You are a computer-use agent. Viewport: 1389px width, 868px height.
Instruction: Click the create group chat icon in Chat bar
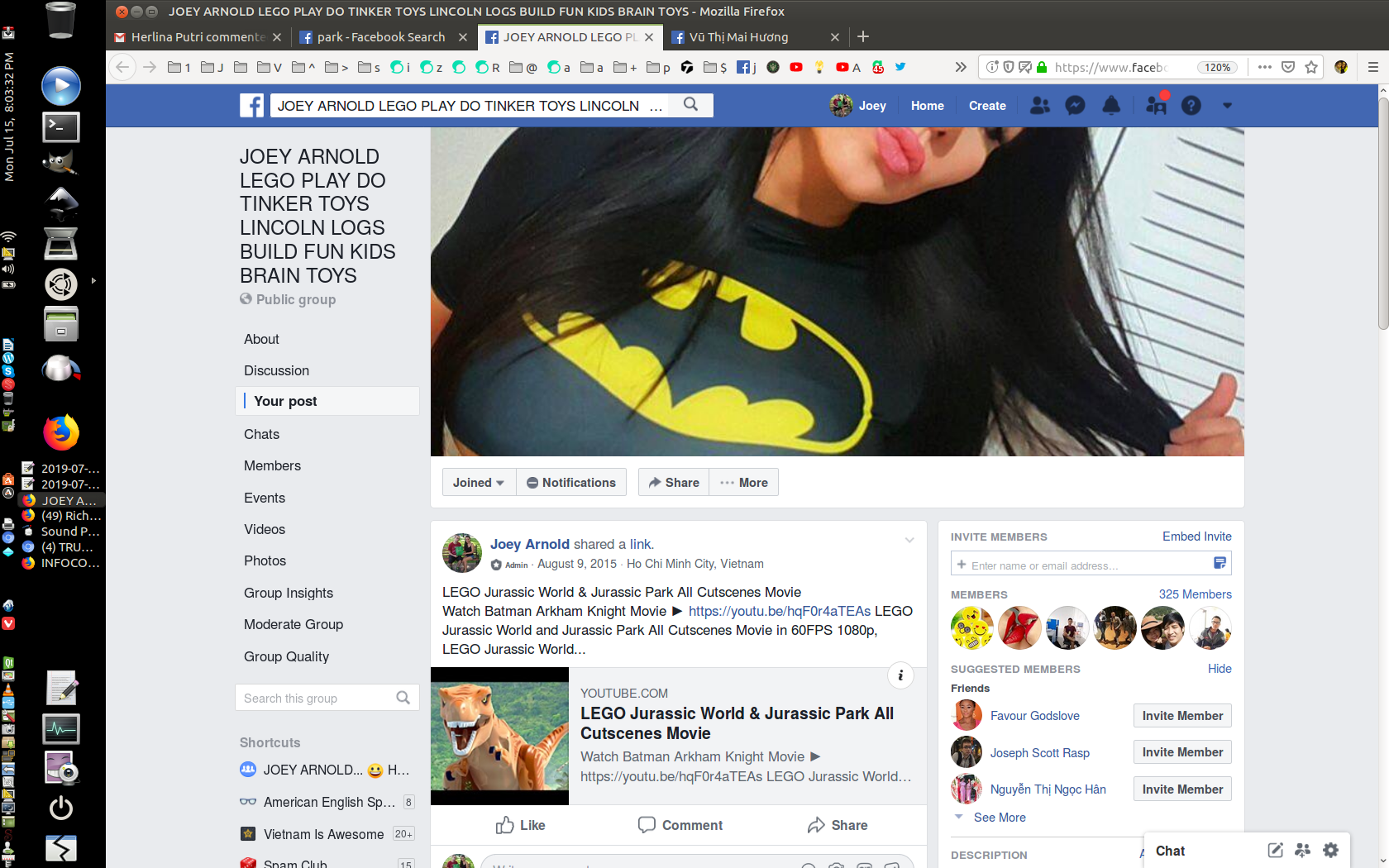point(1303,850)
